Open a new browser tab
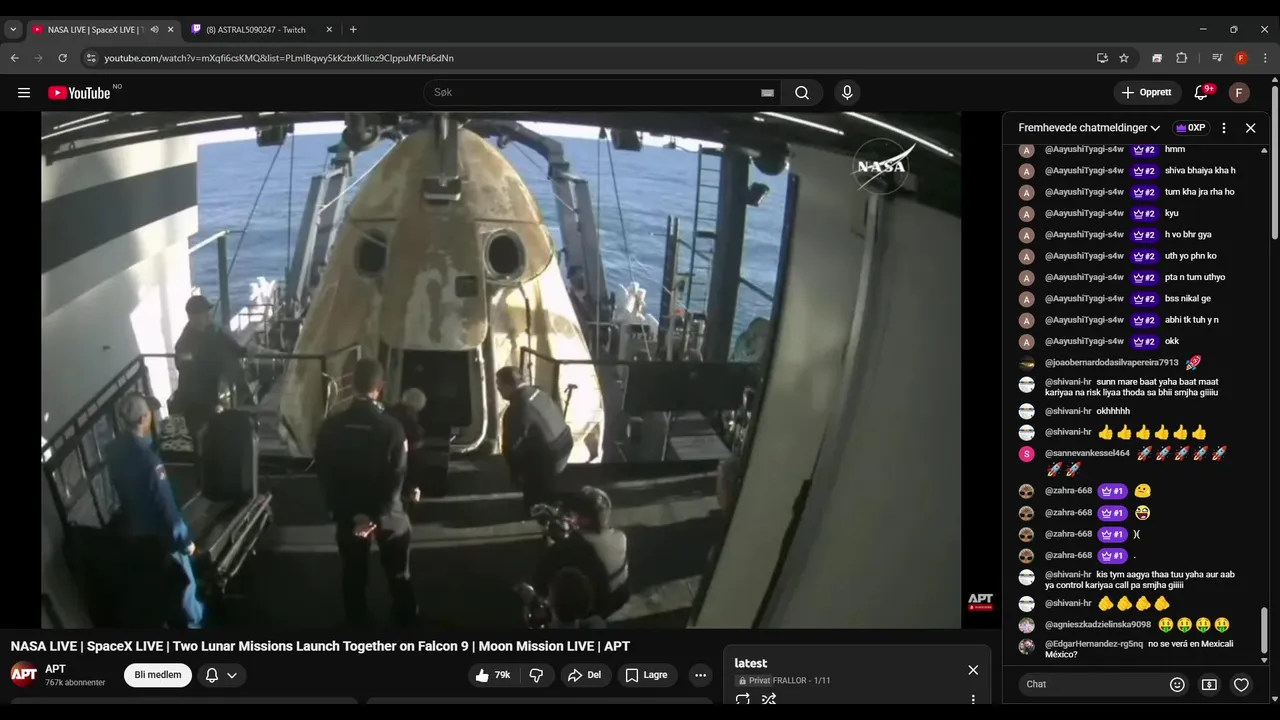Screen dimensions: 1280x720 point(353,30)
